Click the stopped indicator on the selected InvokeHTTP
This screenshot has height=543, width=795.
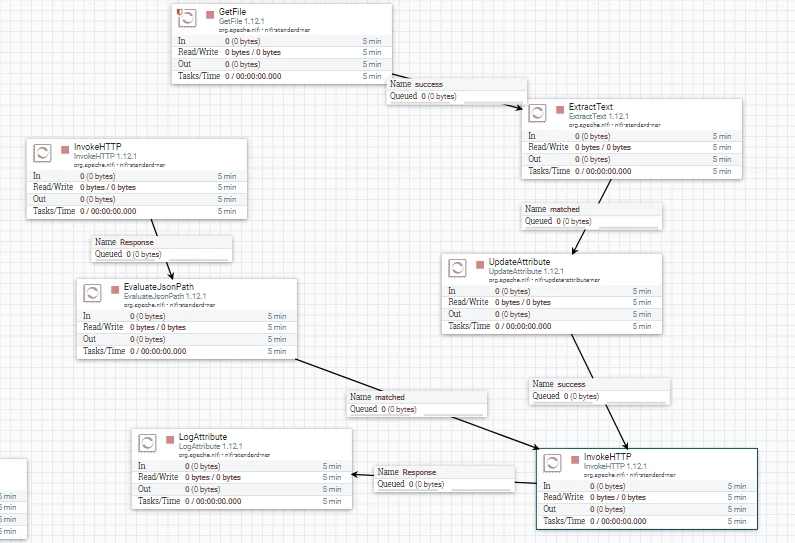click(x=575, y=459)
